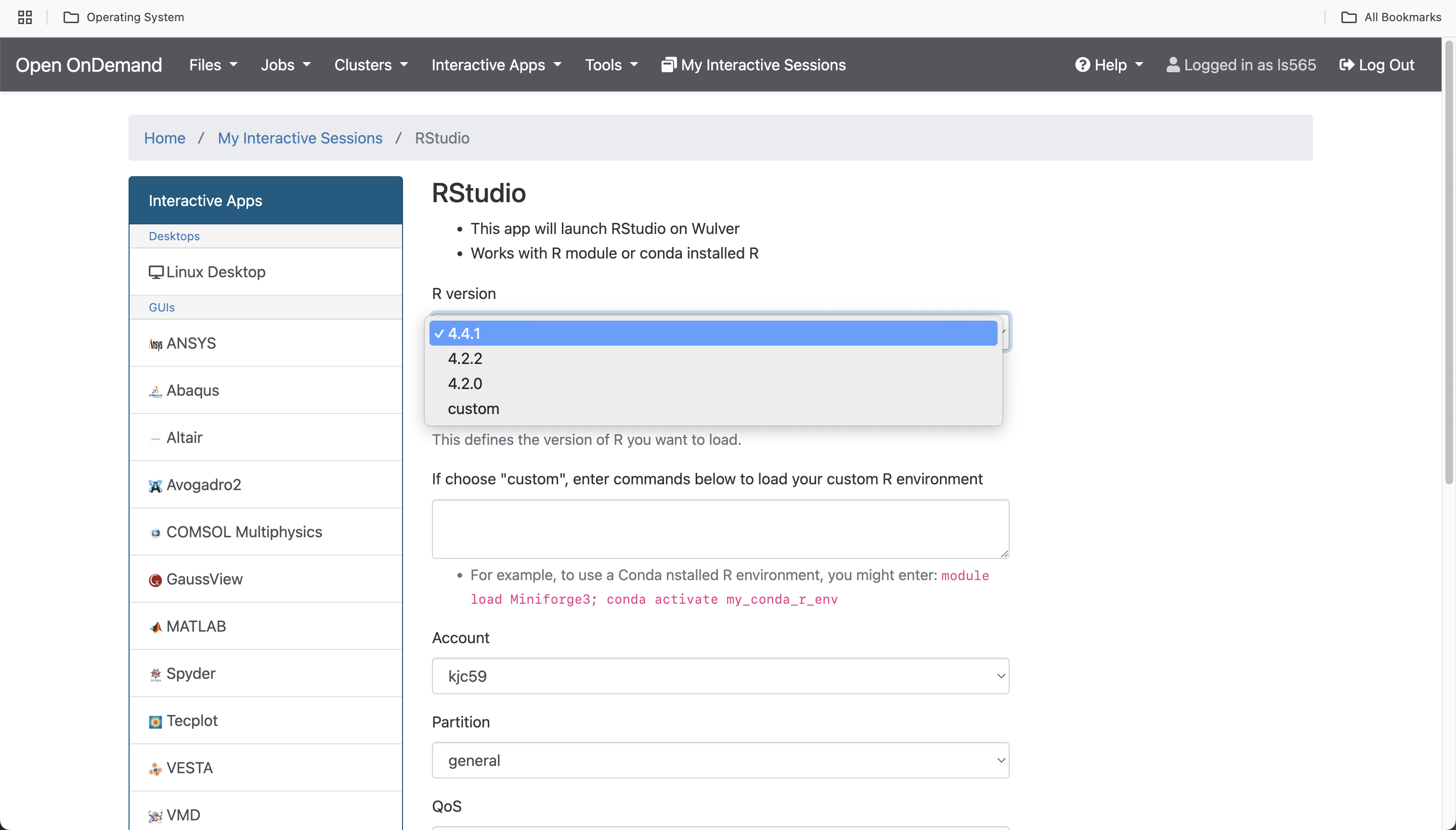This screenshot has height=830, width=1456.
Task: Expand the Jobs menu
Action: click(x=286, y=65)
